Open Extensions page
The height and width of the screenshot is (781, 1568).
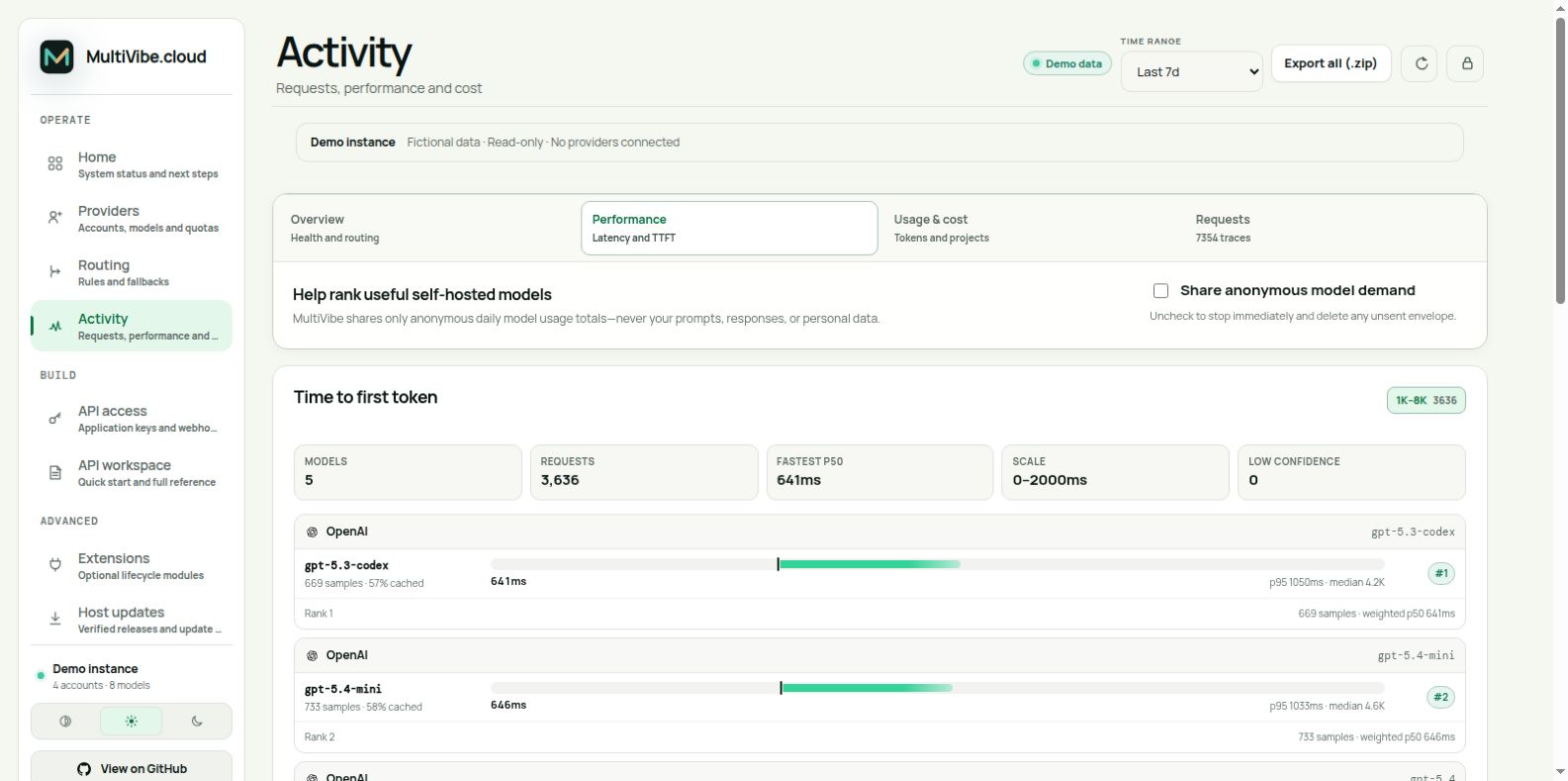[x=132, y=566]
